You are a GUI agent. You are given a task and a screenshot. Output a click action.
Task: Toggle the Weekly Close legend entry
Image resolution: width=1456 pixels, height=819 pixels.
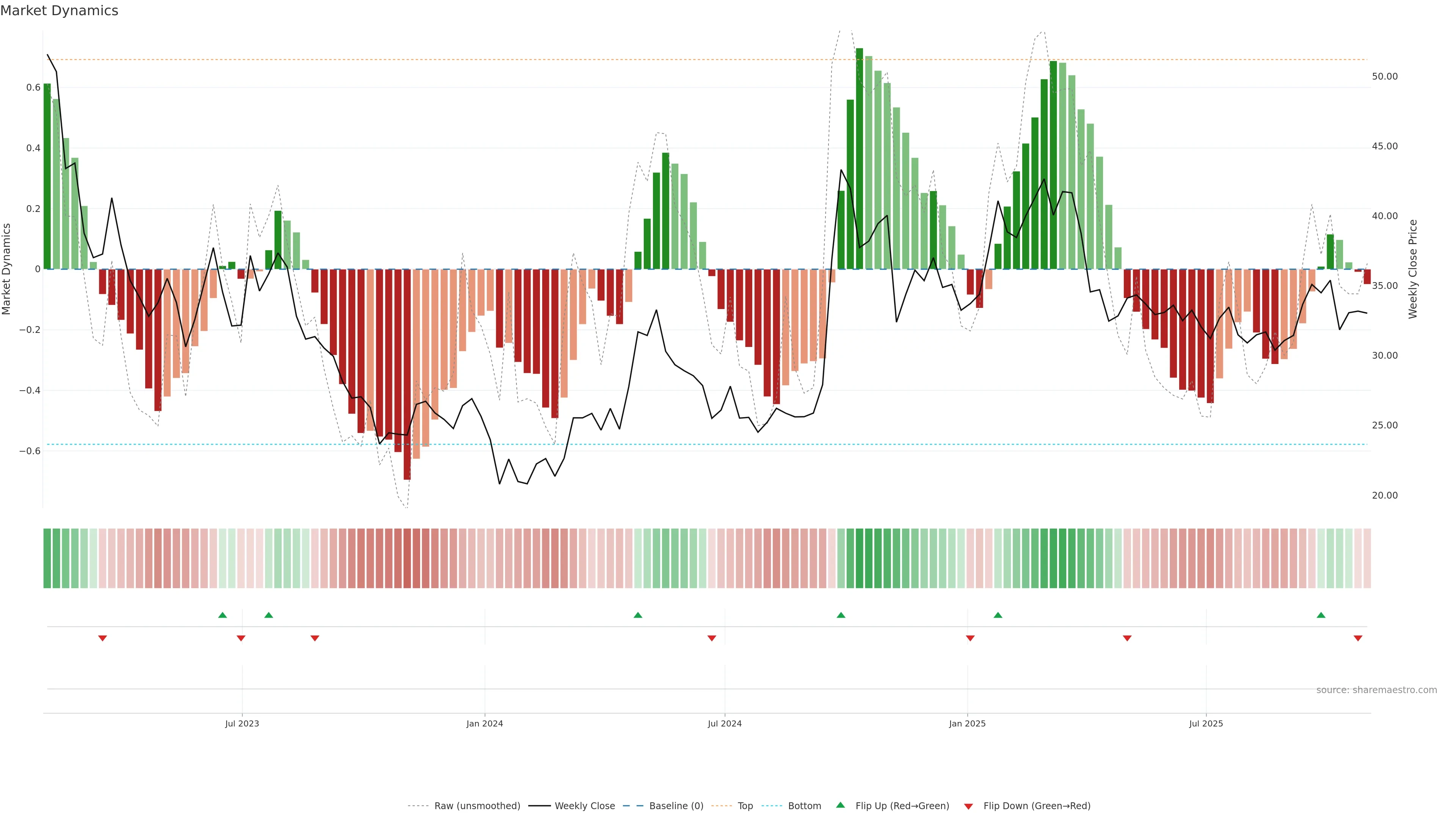point(584,806)
